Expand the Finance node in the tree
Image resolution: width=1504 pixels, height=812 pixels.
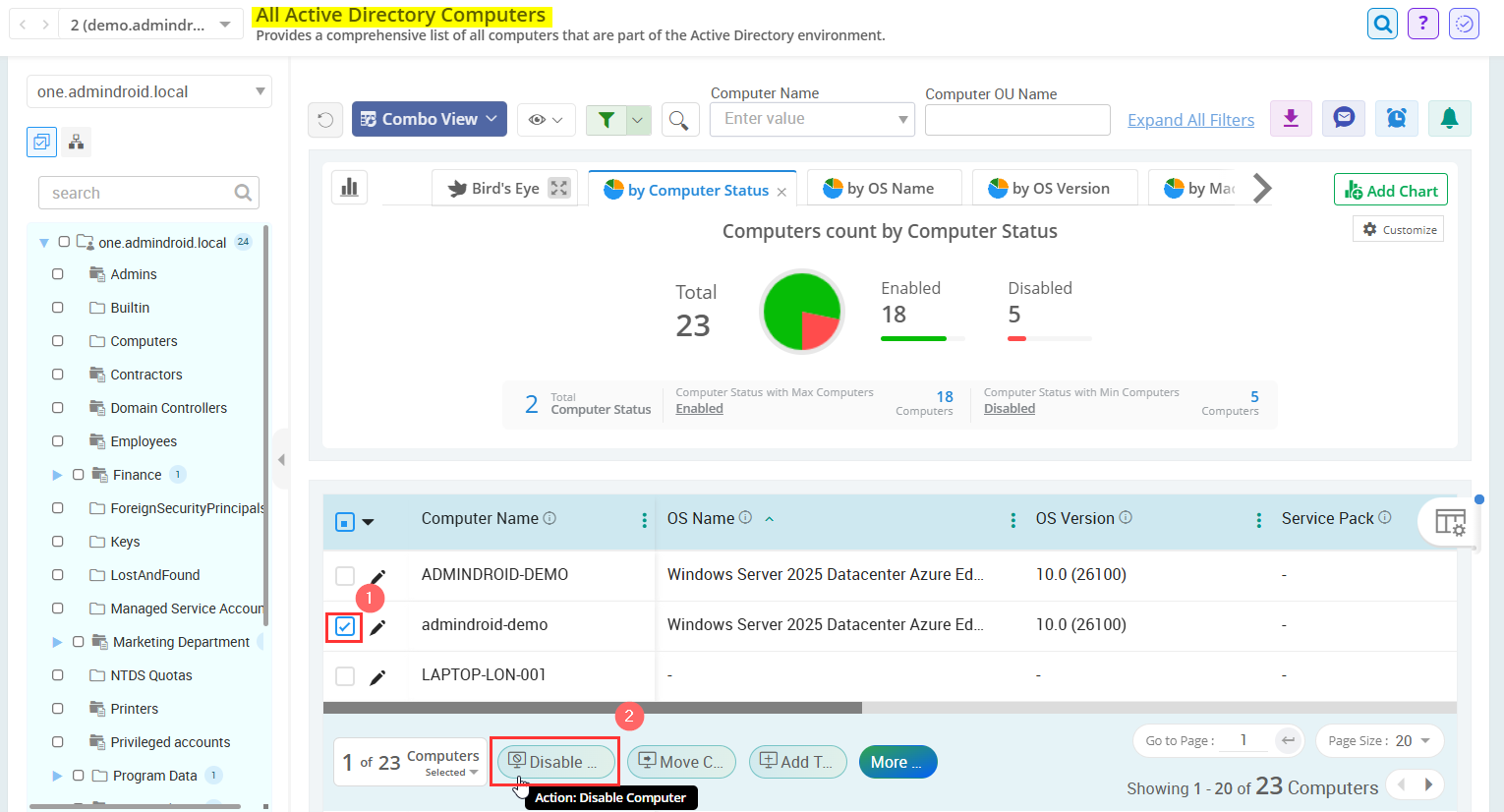tap(57, 474)
